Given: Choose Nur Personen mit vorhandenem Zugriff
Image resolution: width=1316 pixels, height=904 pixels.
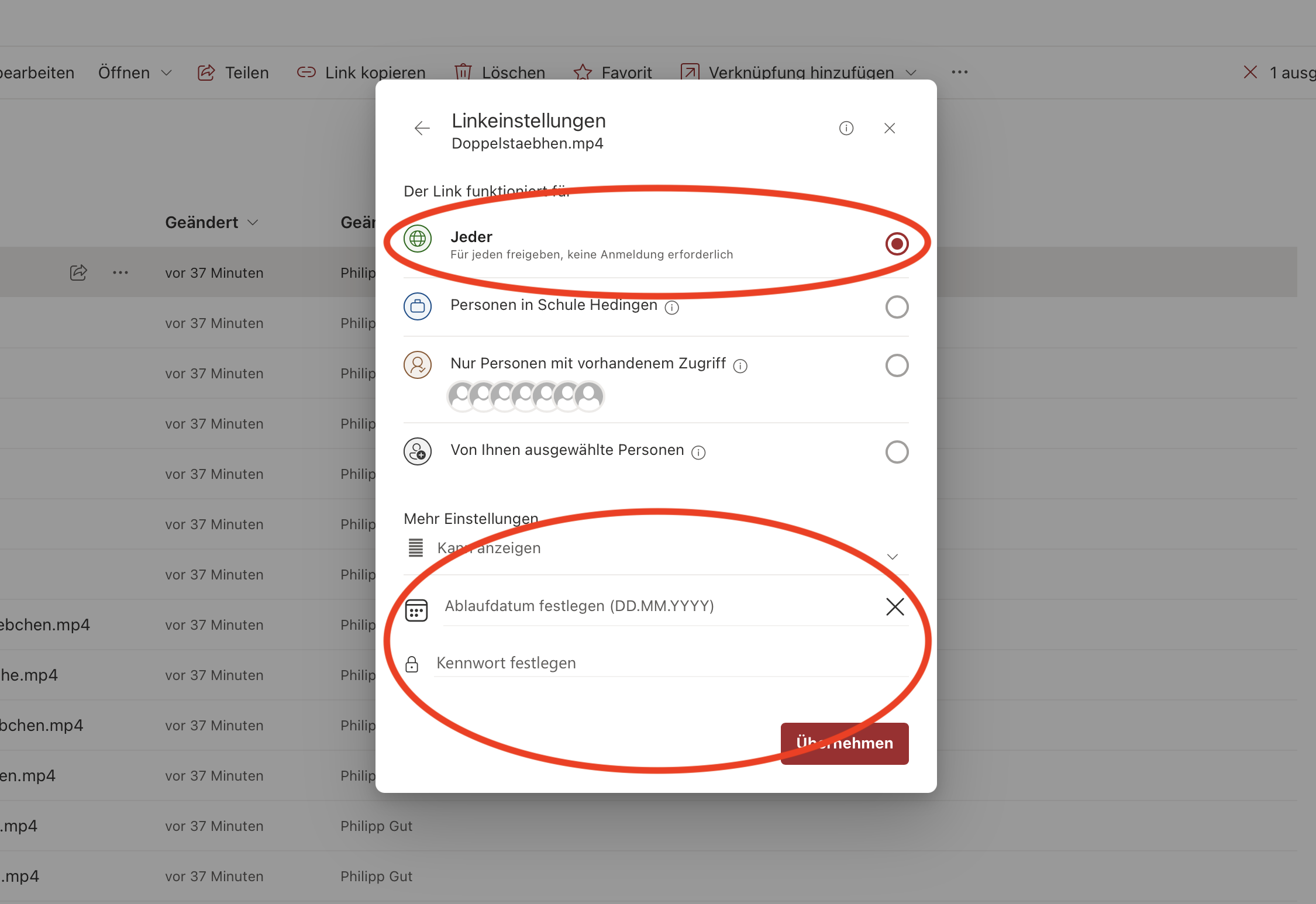Looking at the screenshot, I should [896, 365].
